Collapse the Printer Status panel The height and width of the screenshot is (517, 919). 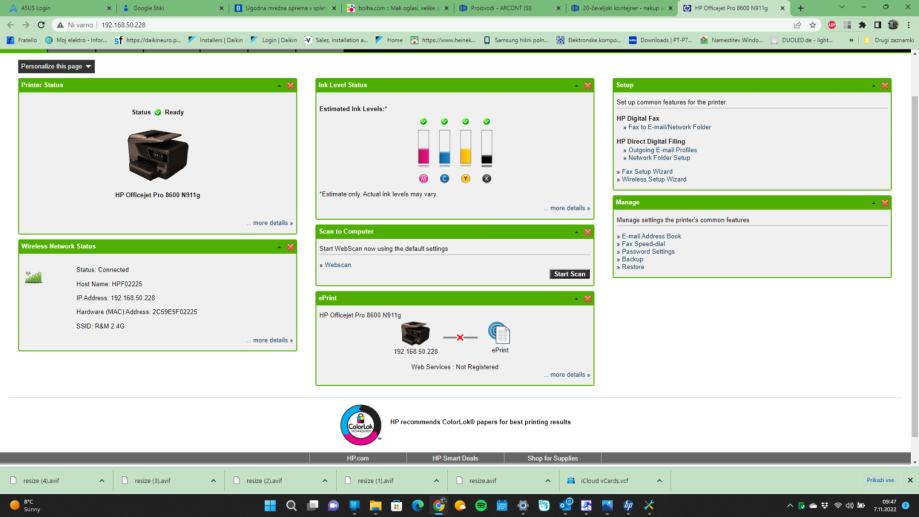coord(279,86)
